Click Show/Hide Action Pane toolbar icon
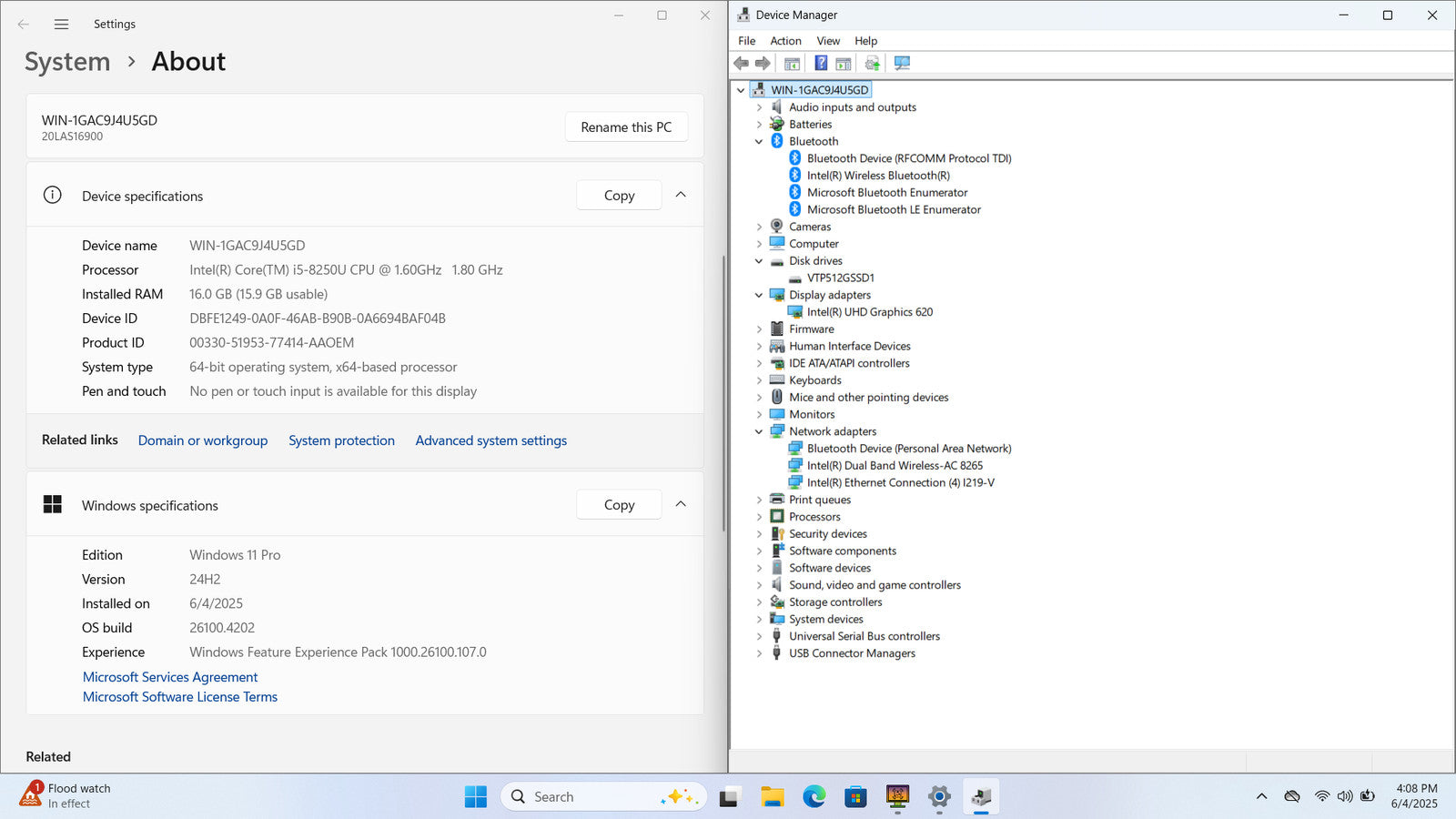Screen dimensions: 1456x819 click(x=844, y=63)
